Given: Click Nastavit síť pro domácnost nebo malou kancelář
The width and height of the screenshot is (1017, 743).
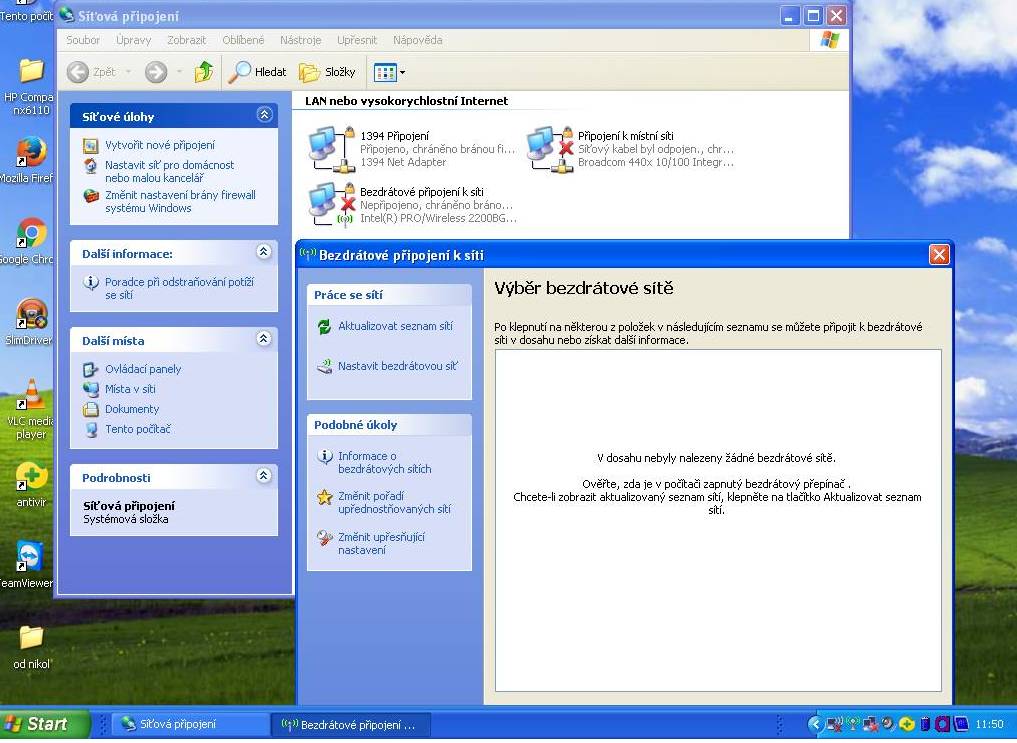Looking at the screenshot, I should coord(170,171).
